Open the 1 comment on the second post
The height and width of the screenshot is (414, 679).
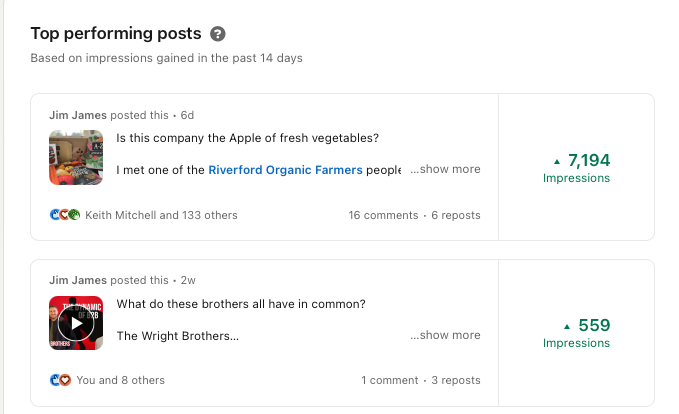click(x=390, y=380)
